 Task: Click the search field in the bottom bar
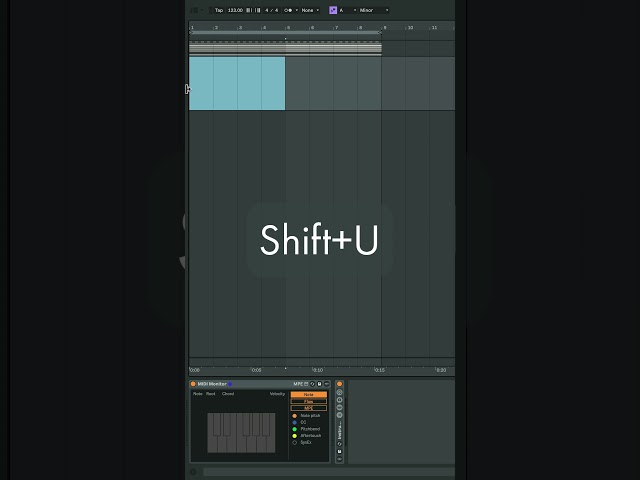tap(329, 472)
